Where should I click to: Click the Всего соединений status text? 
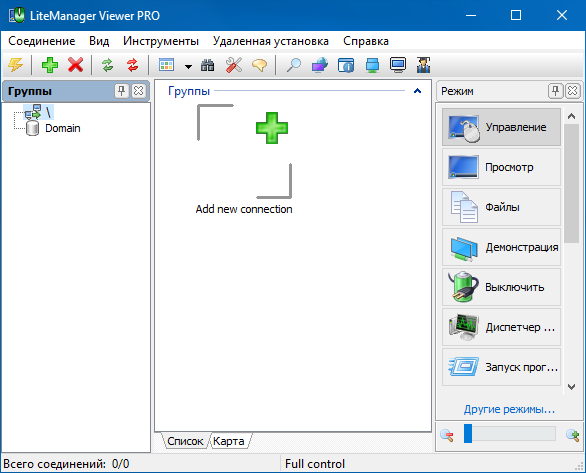[66, 464]
